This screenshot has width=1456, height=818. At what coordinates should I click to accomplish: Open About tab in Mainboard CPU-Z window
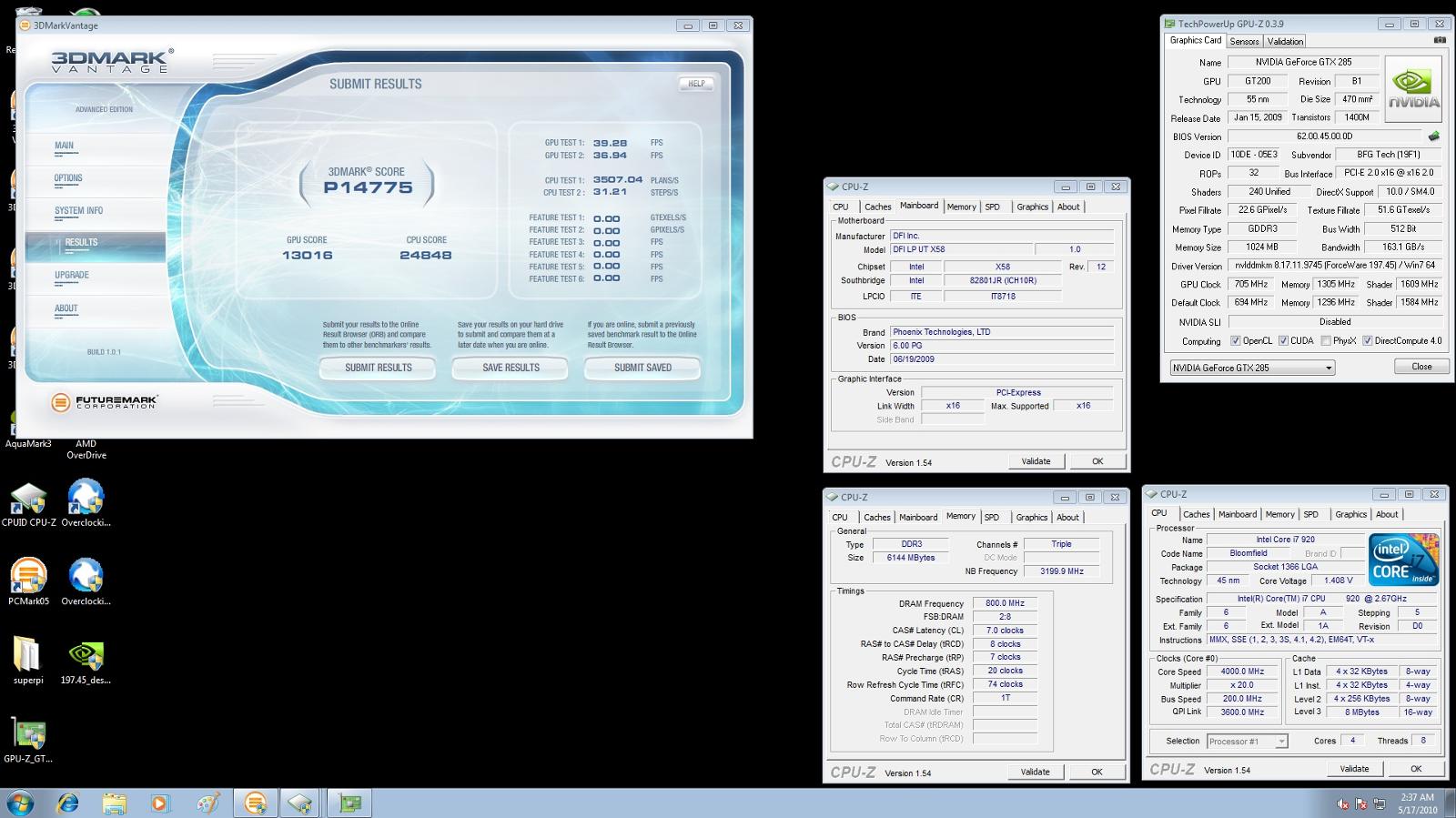(1068, 207)
